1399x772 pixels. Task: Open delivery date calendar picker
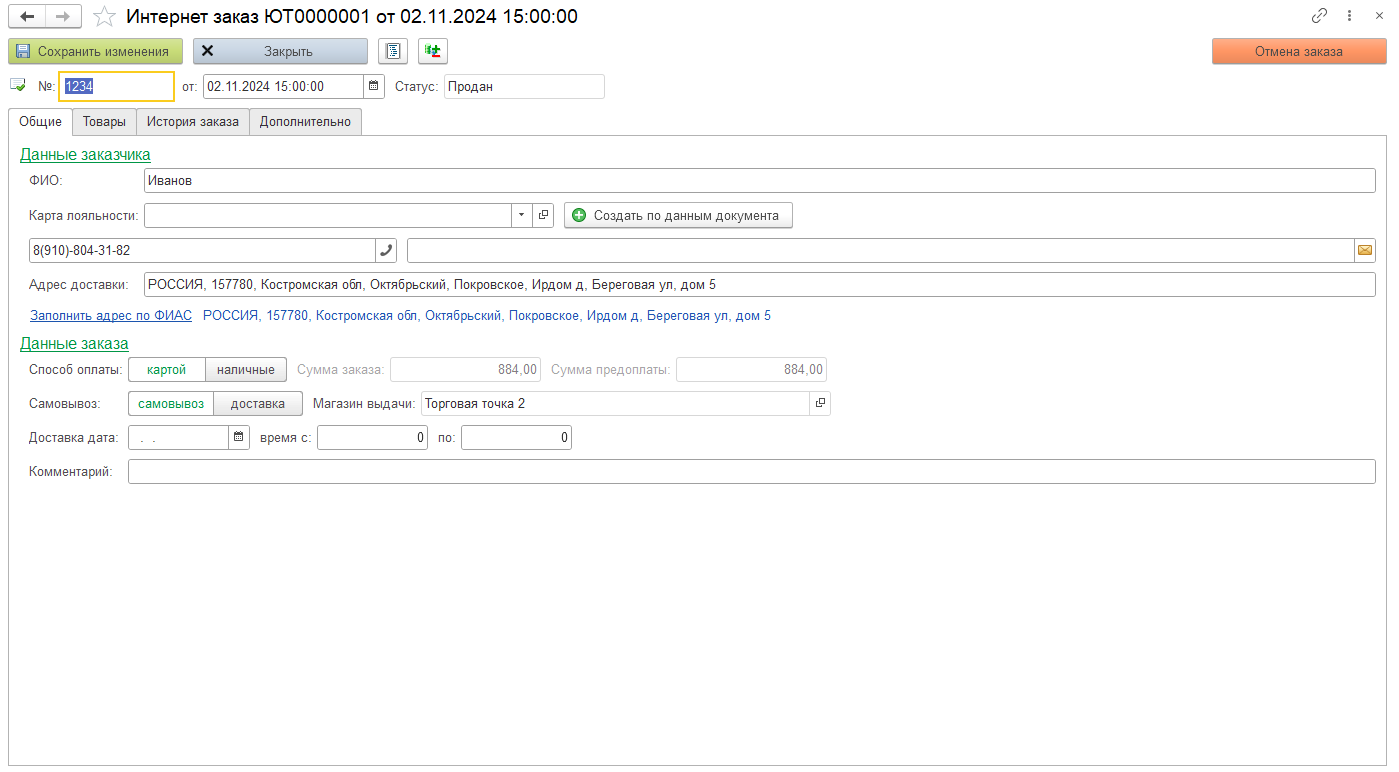click(239, 437)
